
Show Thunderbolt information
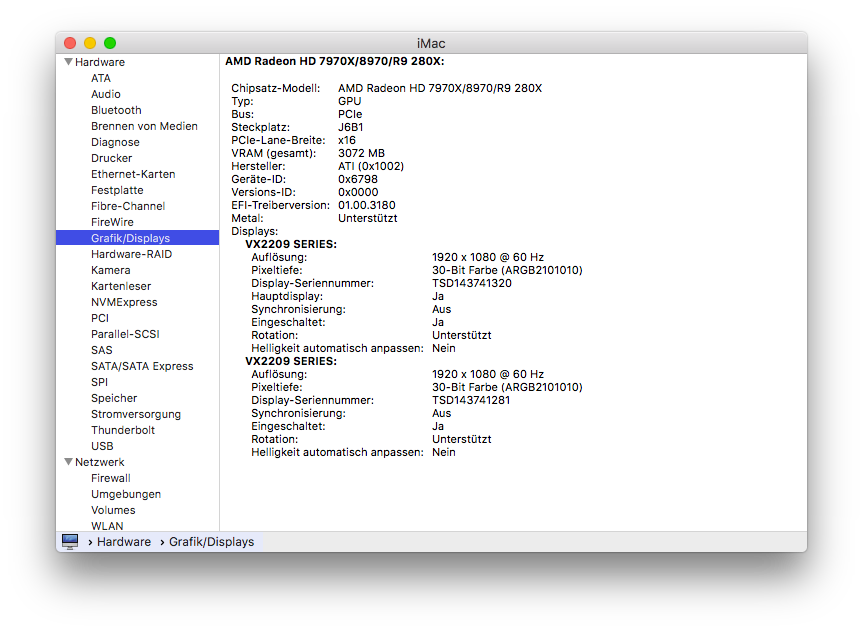pyautogui.click(x=123, y=429)
